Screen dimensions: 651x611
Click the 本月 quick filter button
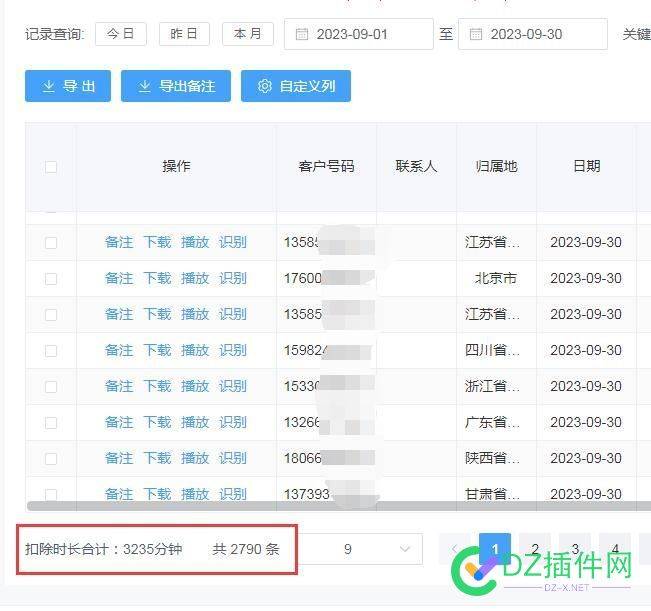pos(248,34)
